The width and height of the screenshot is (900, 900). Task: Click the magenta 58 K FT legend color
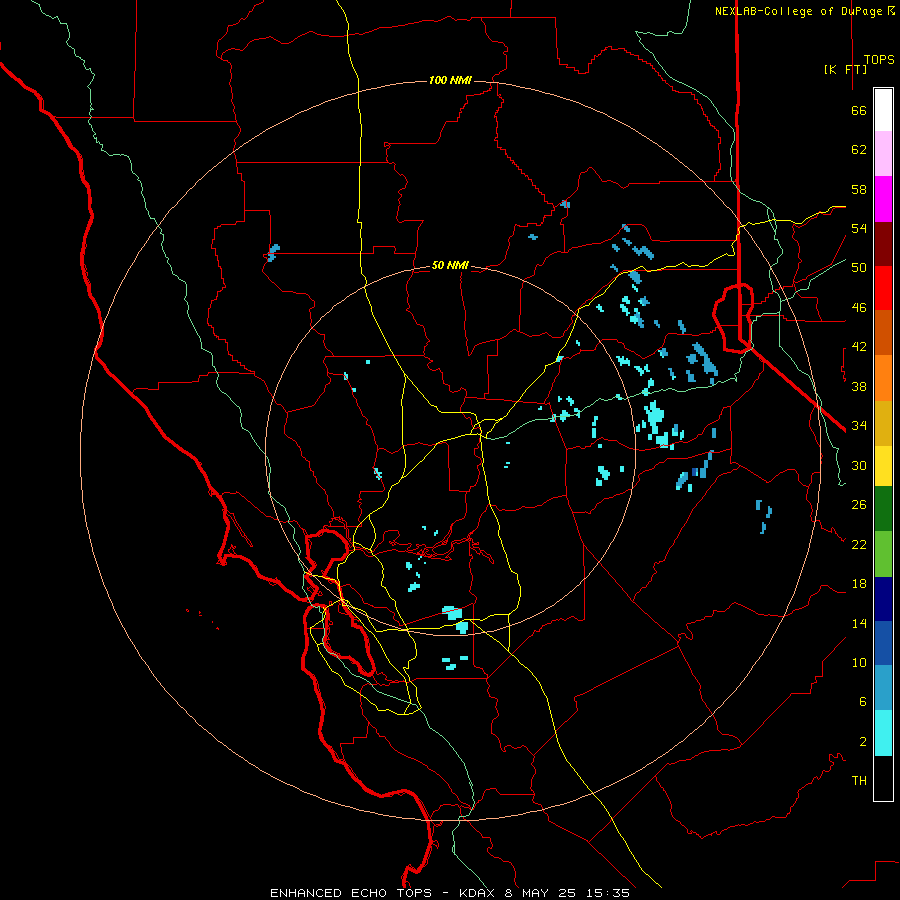pos(883,199)
